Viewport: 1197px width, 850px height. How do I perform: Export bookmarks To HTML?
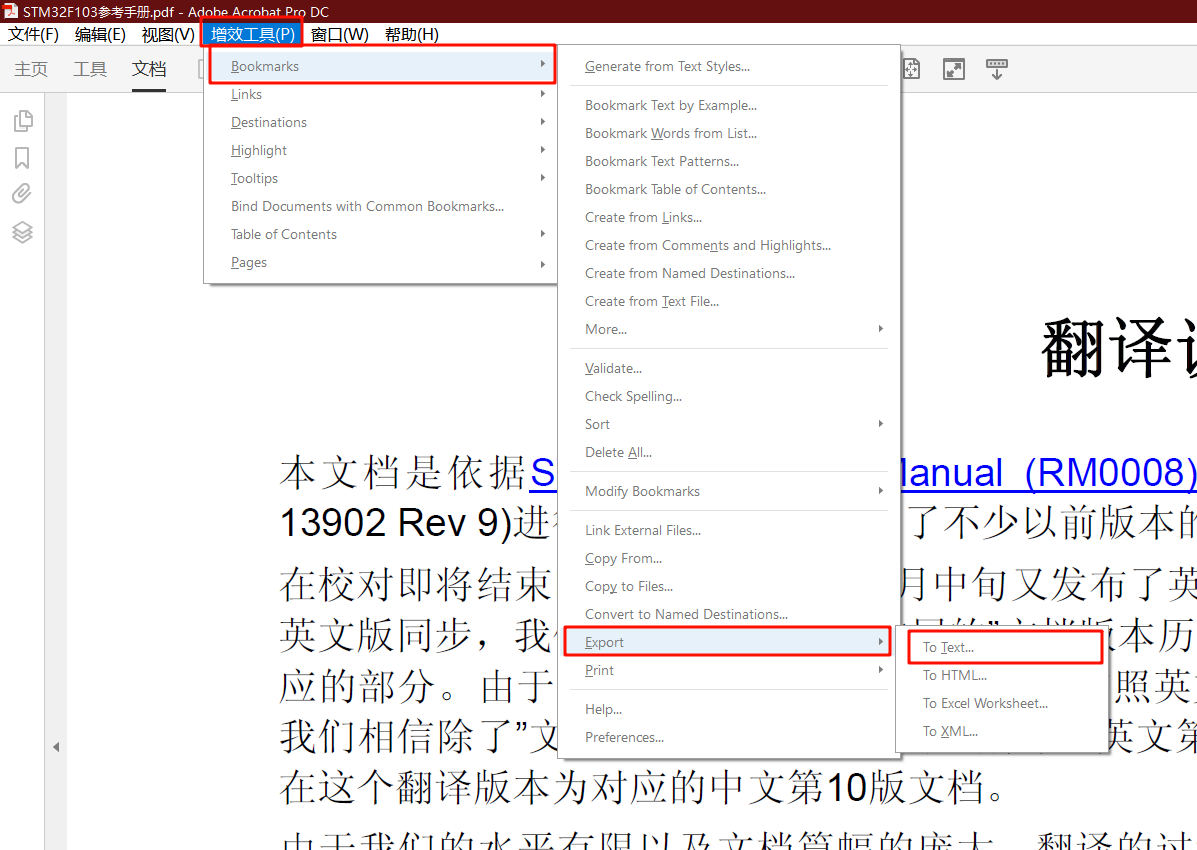pyautogui.click(x=1002, y=675)
